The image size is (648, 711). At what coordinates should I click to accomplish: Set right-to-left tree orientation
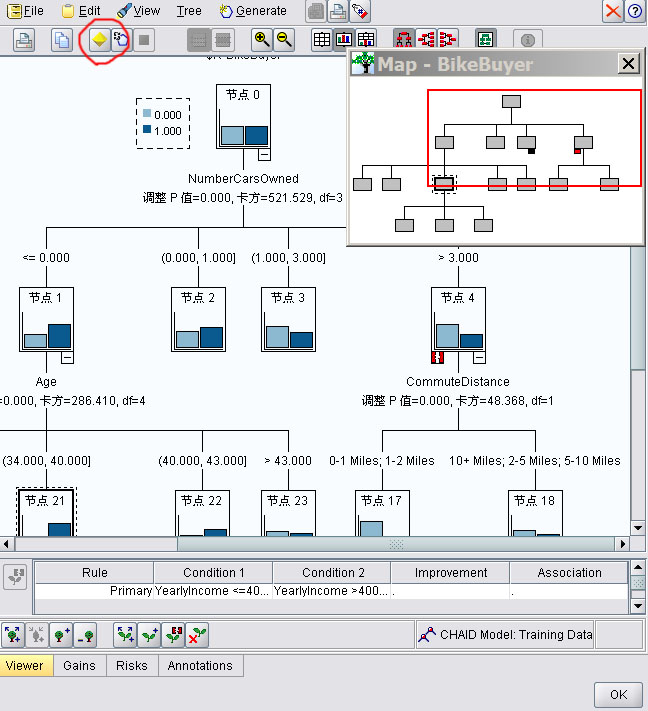448,40
